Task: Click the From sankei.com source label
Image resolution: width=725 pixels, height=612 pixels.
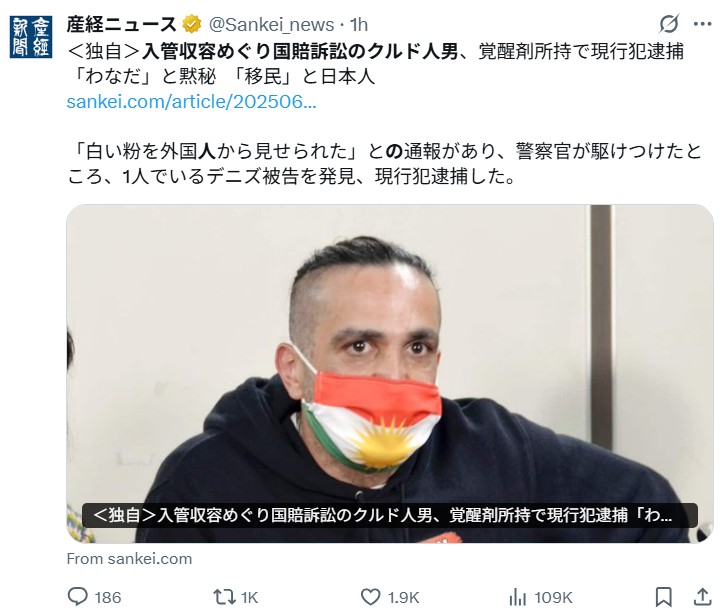Action: pyautogui.click(x=129, y=558)
